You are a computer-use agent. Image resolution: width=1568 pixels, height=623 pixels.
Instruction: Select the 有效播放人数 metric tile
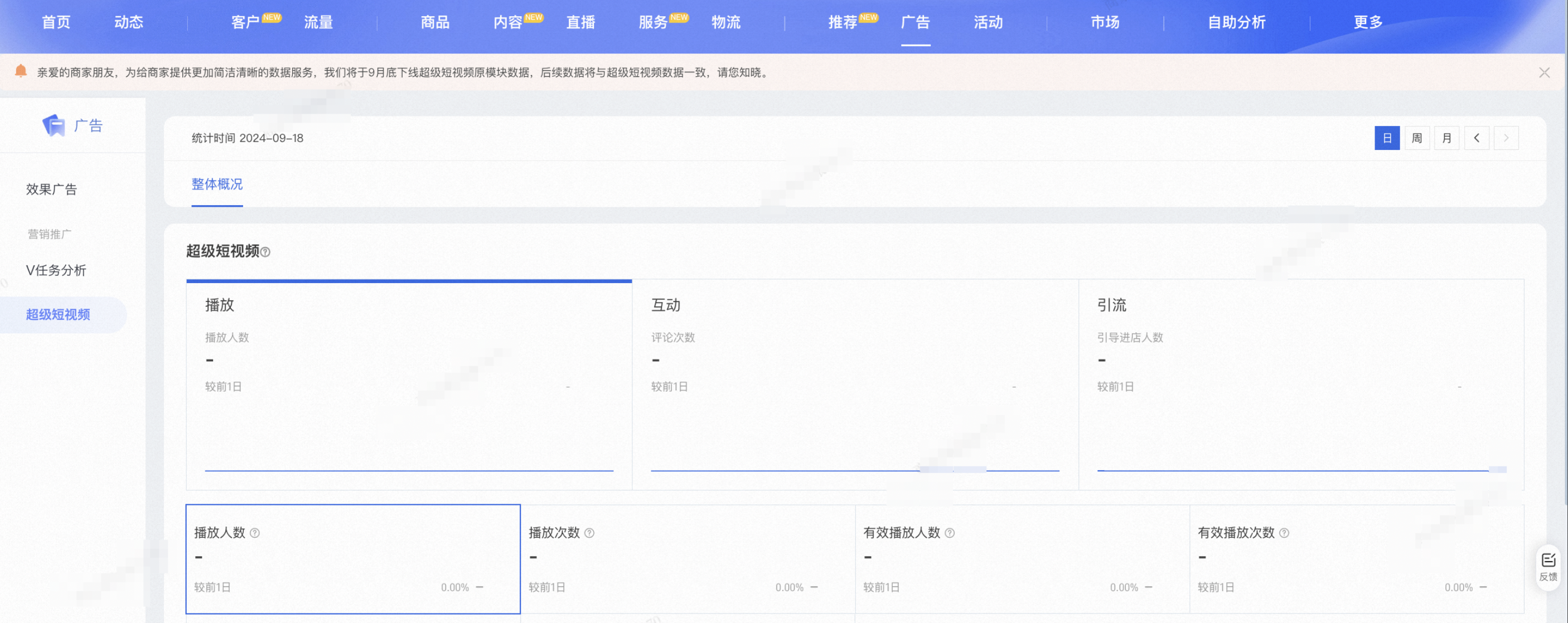tap(1023, 559)
